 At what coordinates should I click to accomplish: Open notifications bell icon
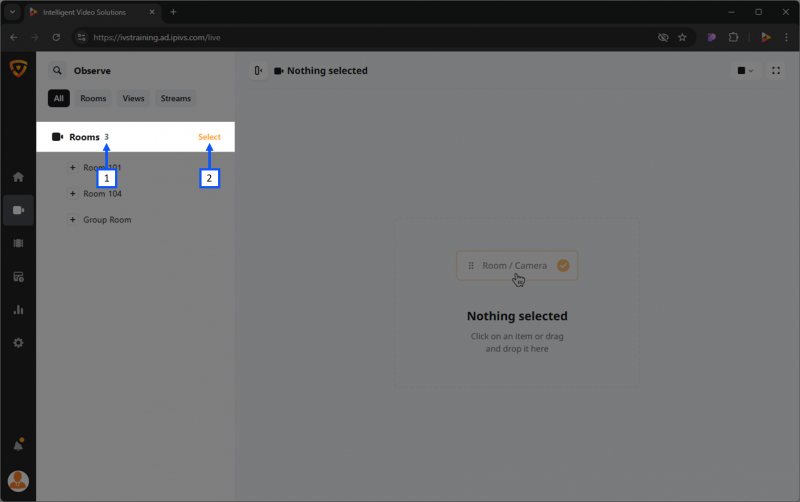[18, 445]
